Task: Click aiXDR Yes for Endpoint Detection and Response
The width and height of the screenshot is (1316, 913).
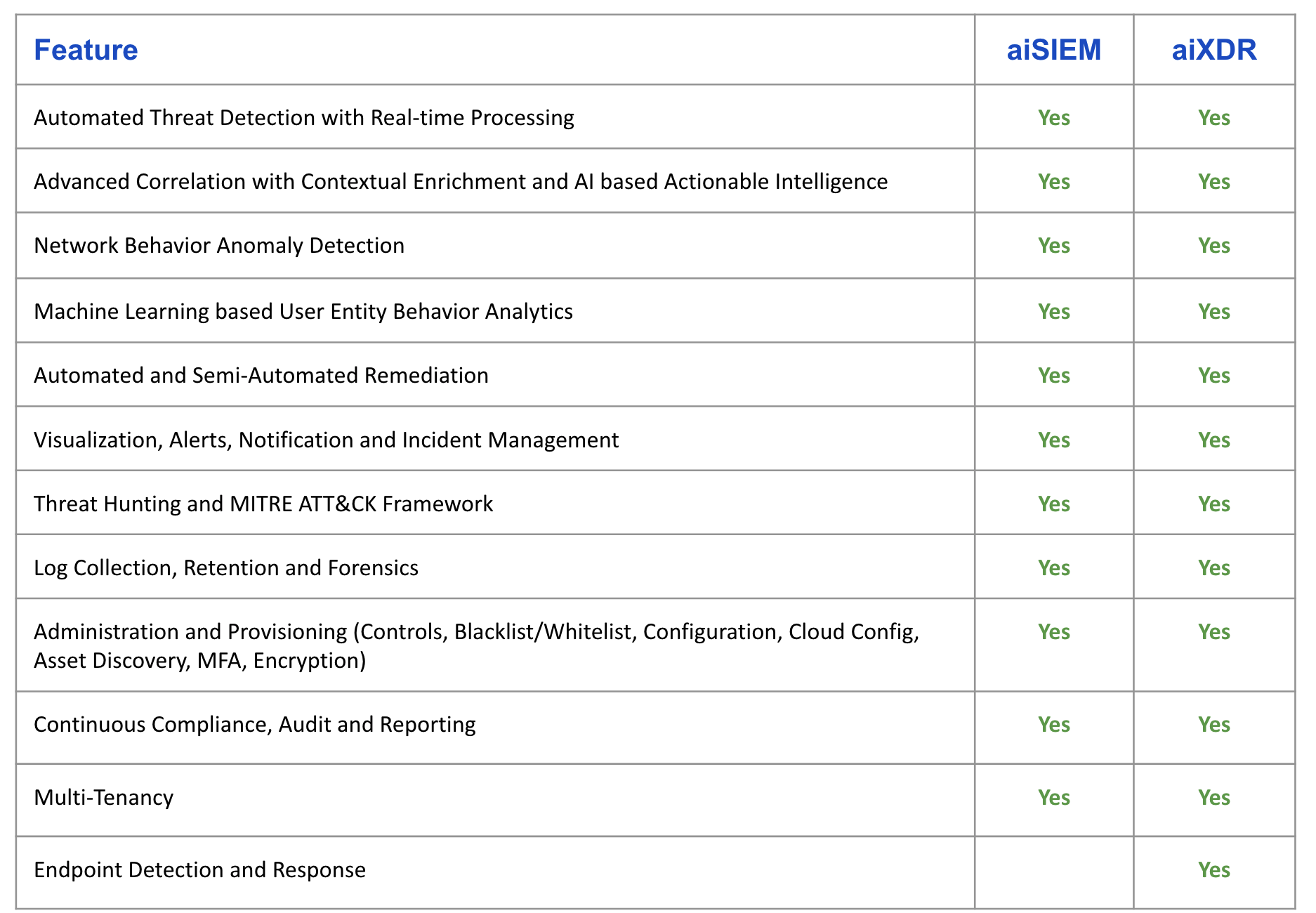Action: [x=1213, y=869]
